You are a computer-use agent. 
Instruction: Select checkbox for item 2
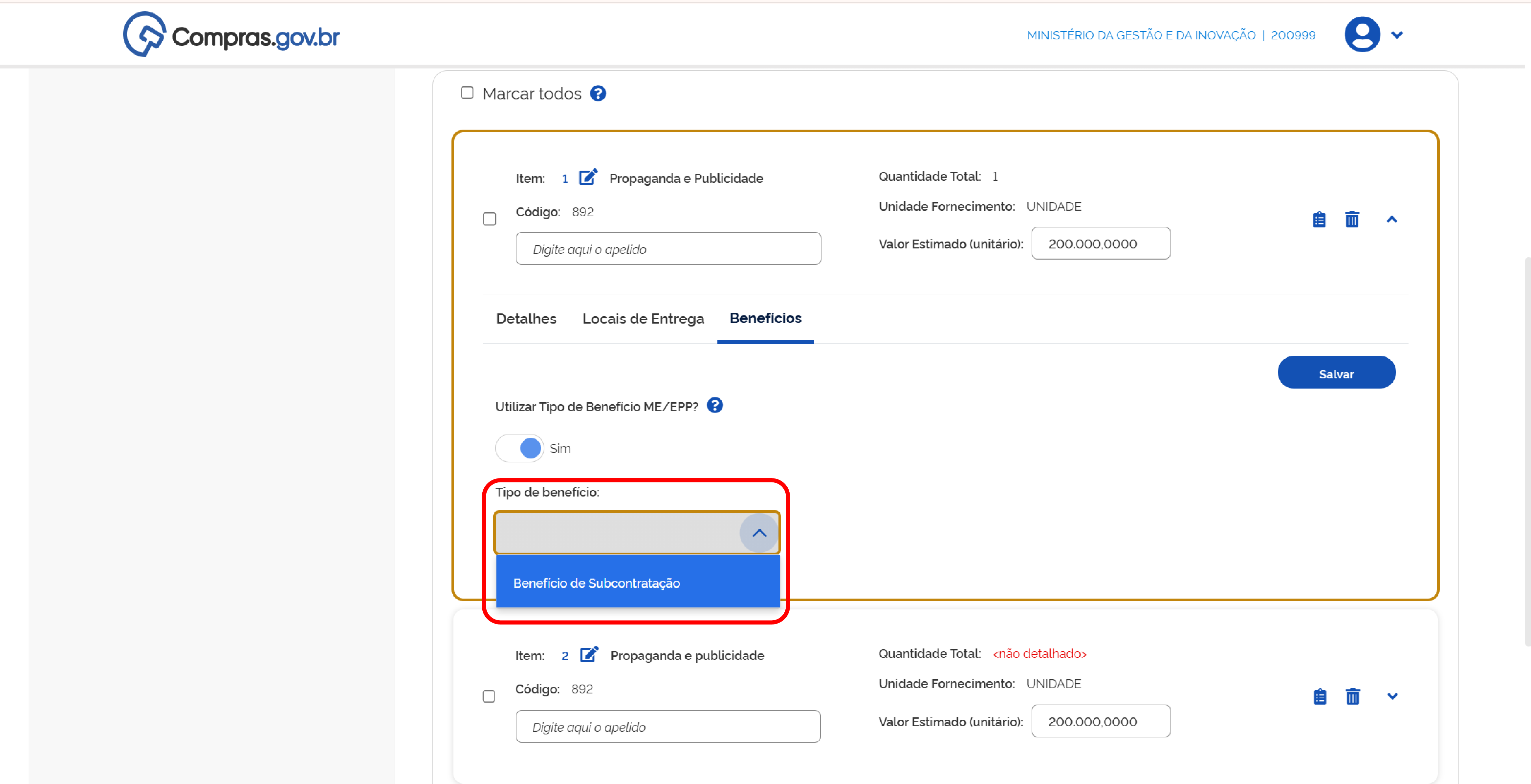tap(489, 696)
